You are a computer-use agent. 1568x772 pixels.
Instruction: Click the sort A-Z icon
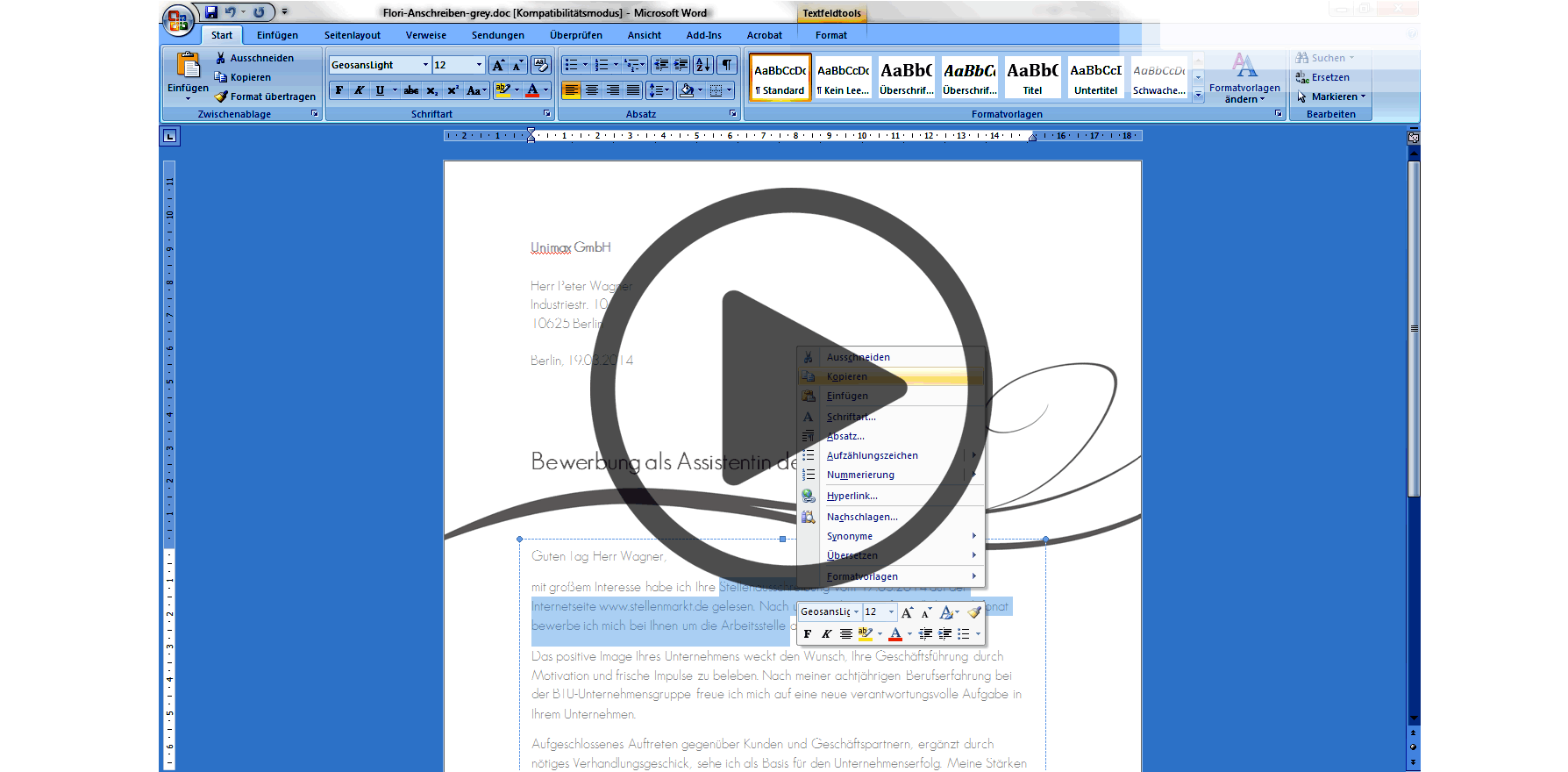click(703, 65)
